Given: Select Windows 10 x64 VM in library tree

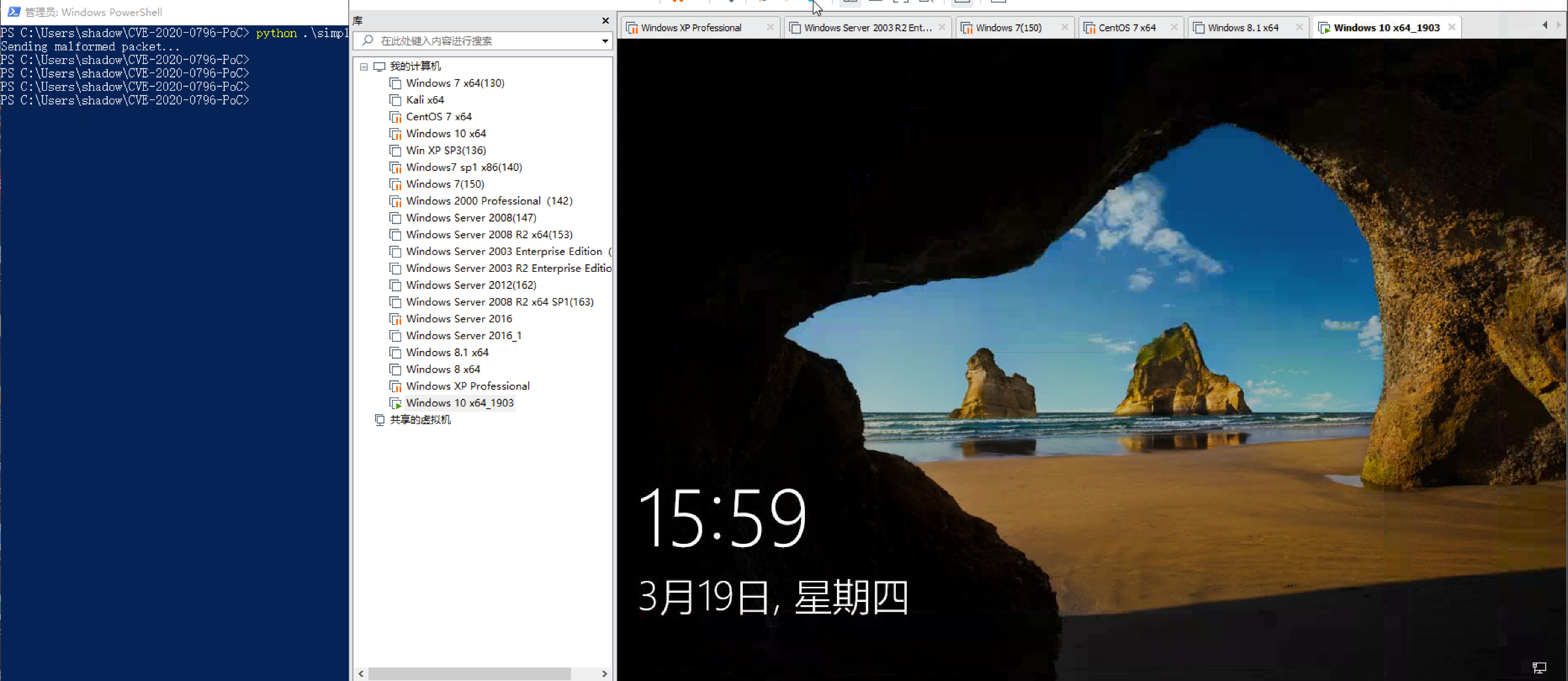Looking at the screenshot, I should point(446,133).
